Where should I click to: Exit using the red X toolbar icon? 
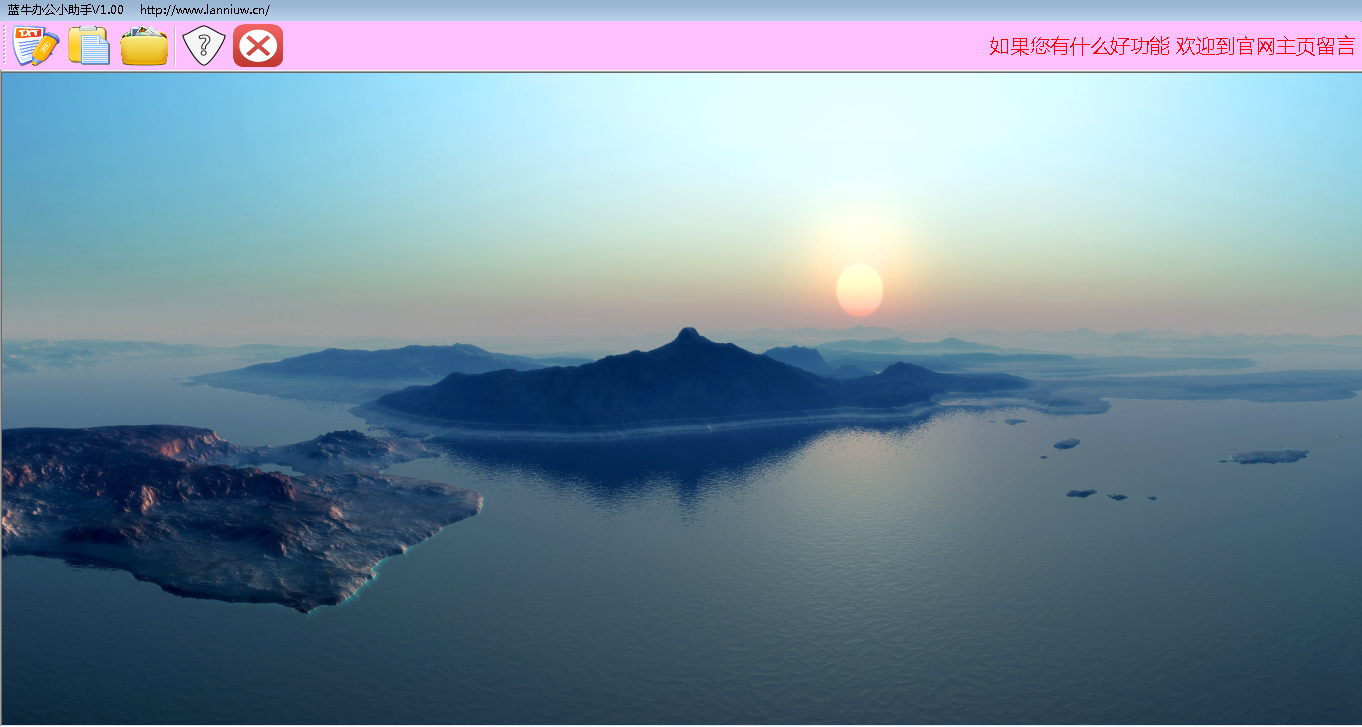pos(258,46)
